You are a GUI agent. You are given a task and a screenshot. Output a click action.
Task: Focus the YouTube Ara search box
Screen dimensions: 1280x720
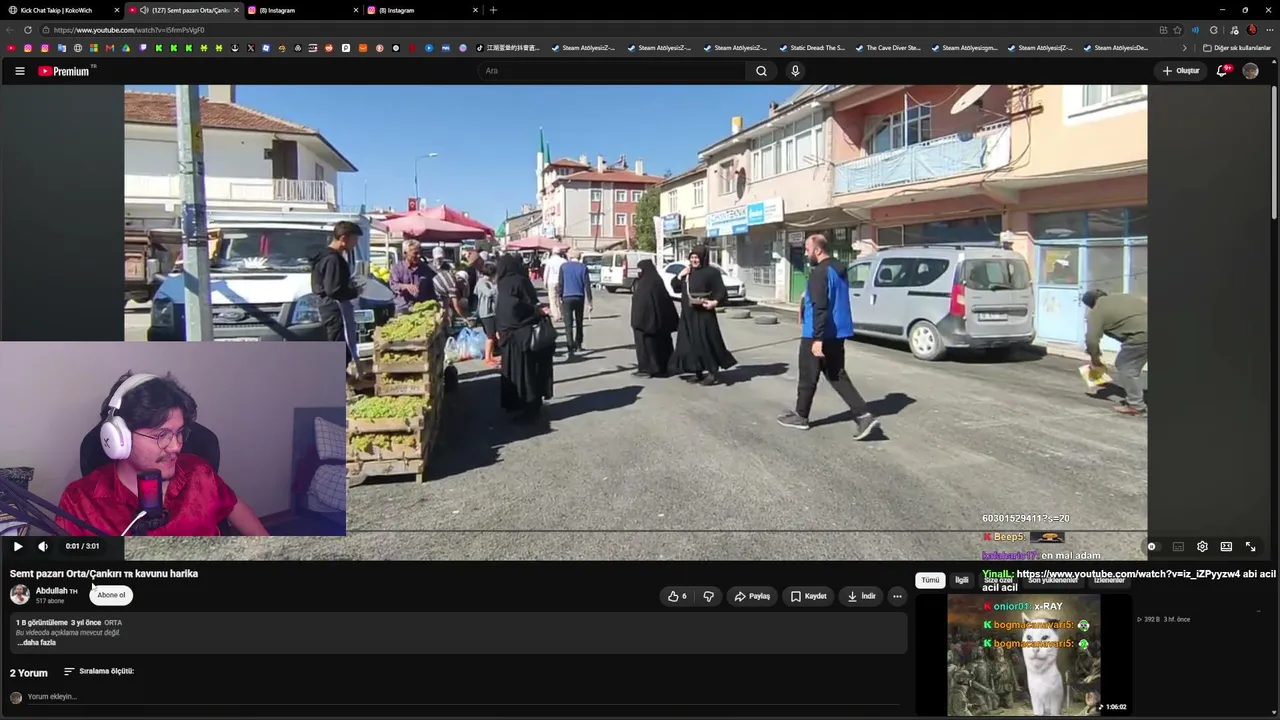coord(612,71)
